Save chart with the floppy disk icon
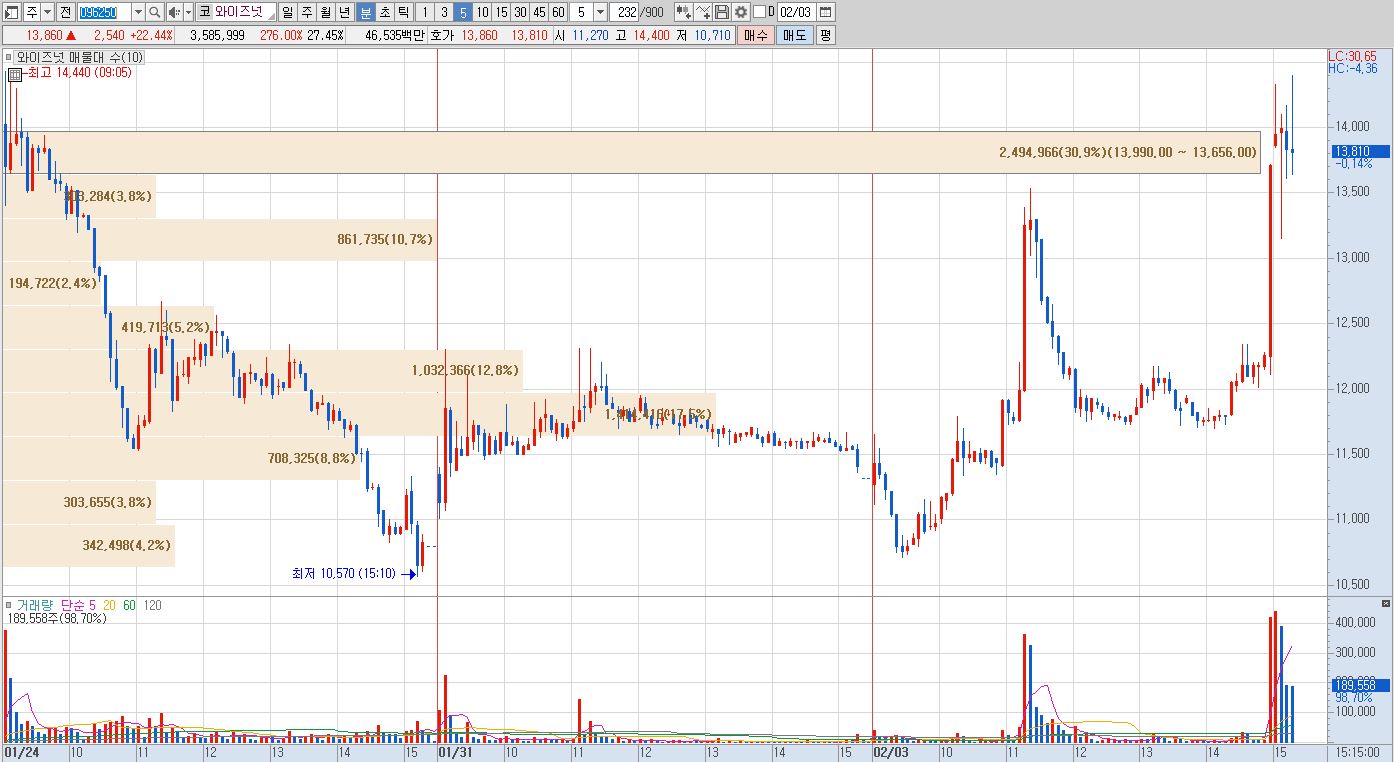 pyautogui.click(x=722, y=12)
